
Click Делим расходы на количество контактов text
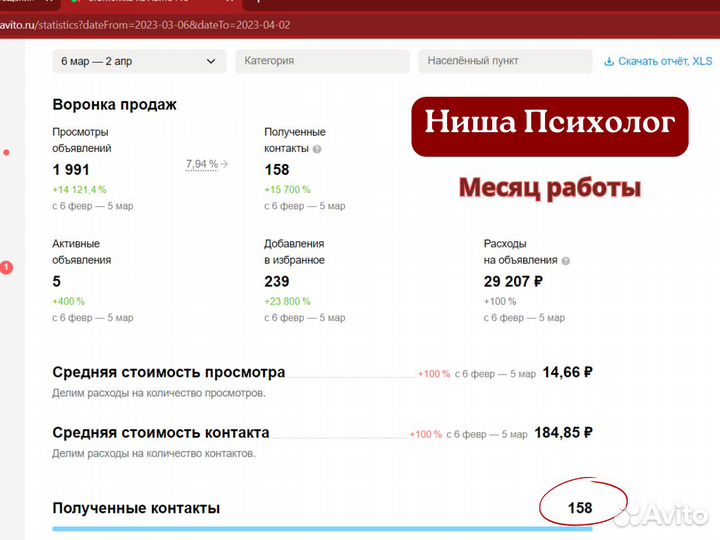pos(154,453)
